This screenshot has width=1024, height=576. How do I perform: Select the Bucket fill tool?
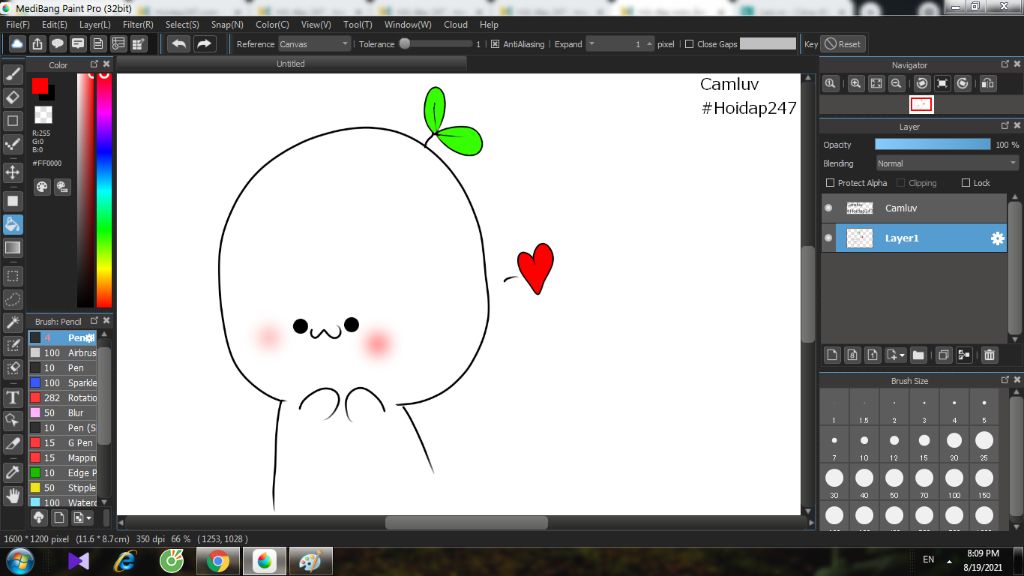12,225
